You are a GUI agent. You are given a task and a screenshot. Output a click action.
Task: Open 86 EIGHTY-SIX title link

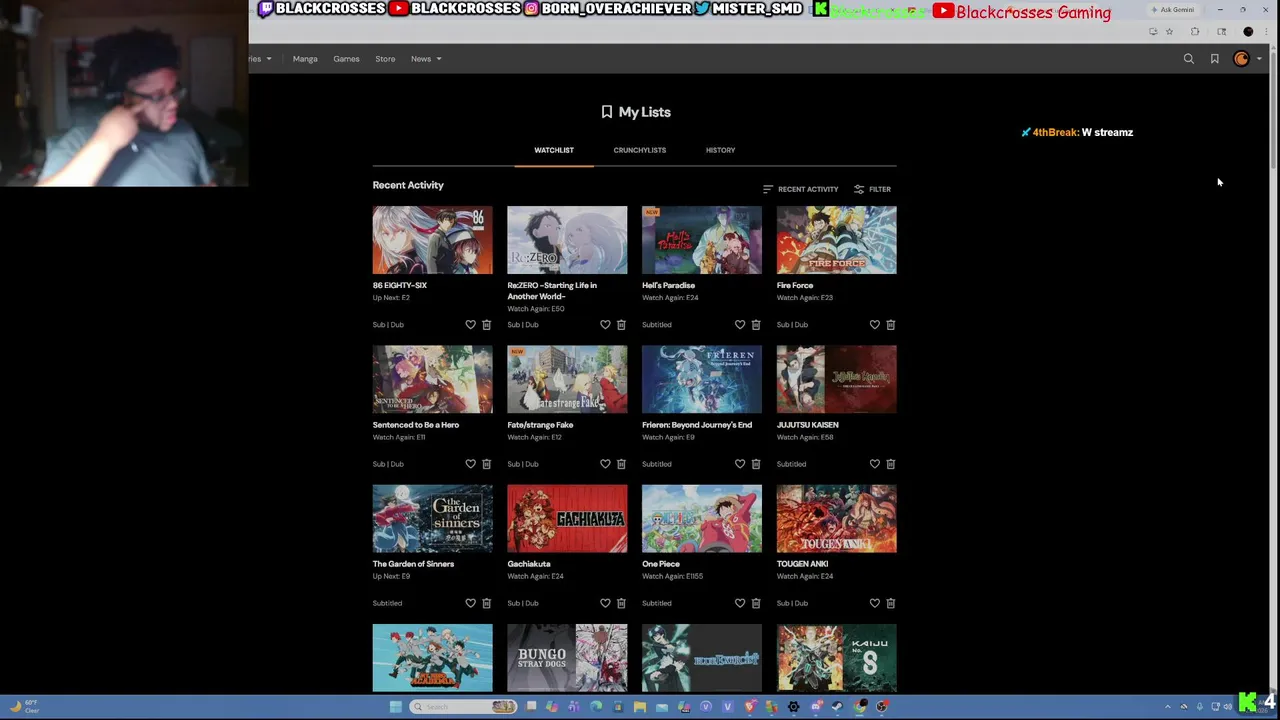click(x=400, y=285)
